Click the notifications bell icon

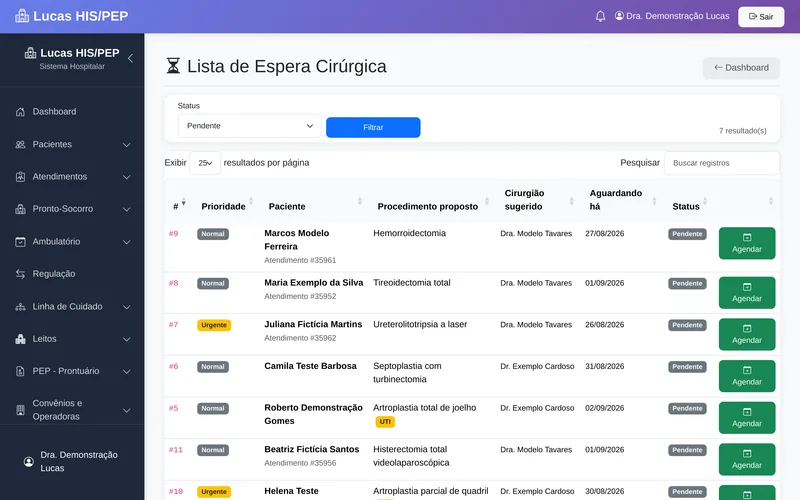pyautogui.click(x=601, y=16)
